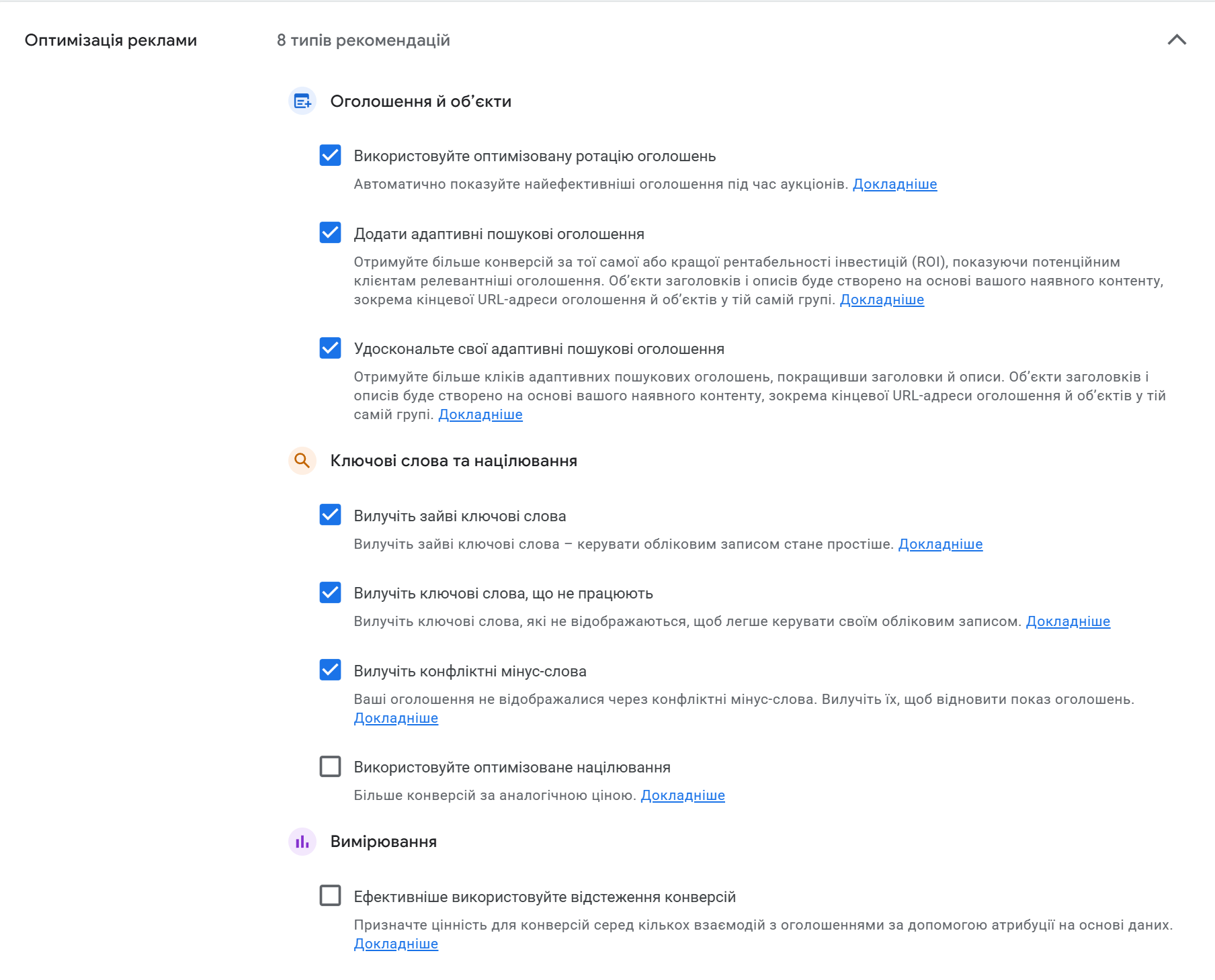Click the Ключові слова та націлювання magnifier icon

tap(302, 461)
